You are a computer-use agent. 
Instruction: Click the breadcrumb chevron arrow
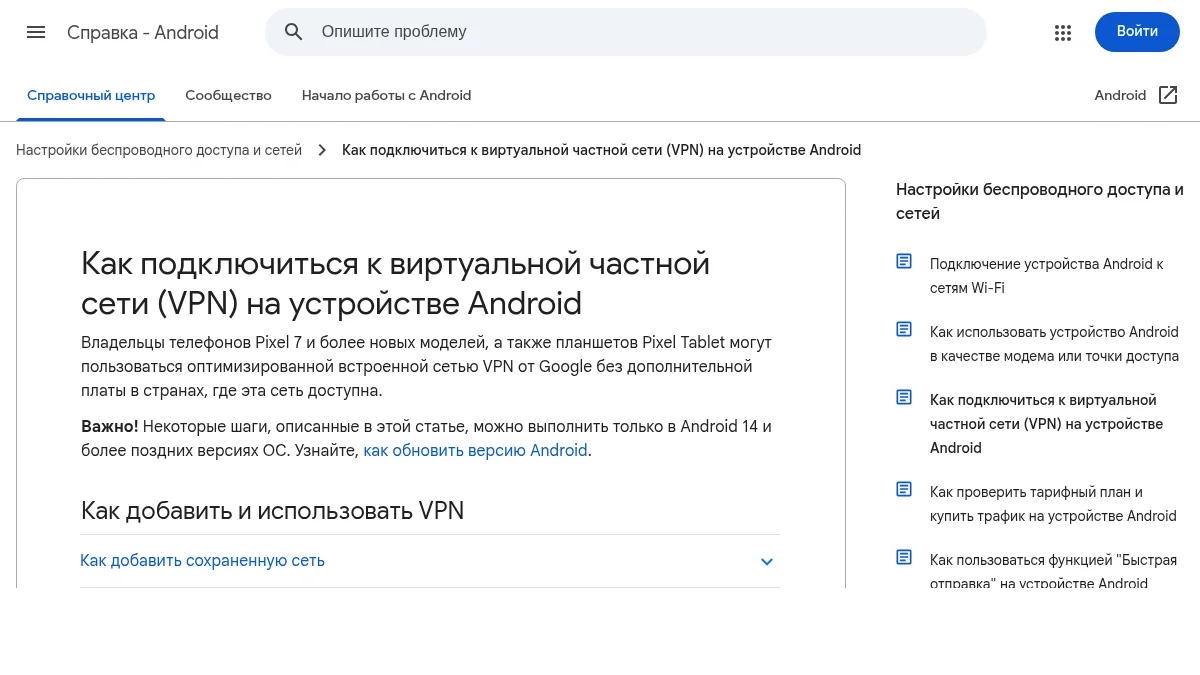[322, 150]
